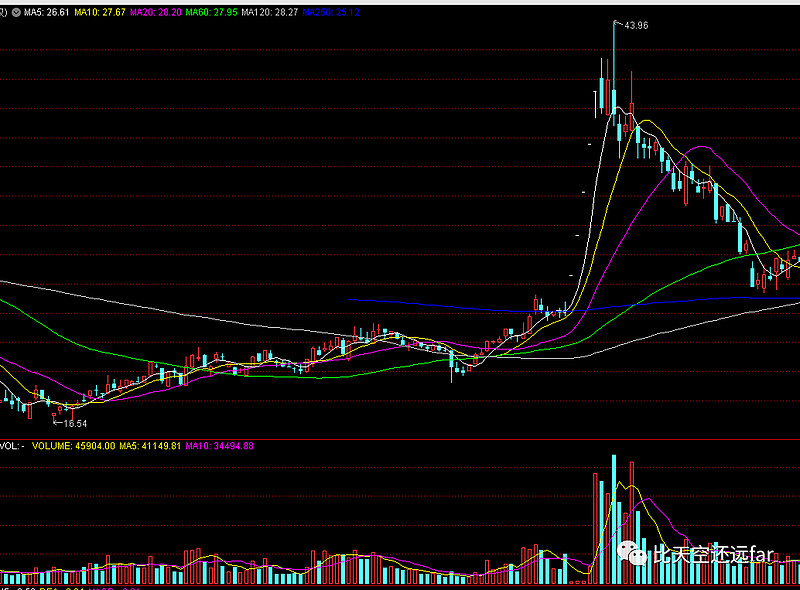800x590 pixels.
Task: Click the 43.96 high price marker
Action: coord(636,25)
